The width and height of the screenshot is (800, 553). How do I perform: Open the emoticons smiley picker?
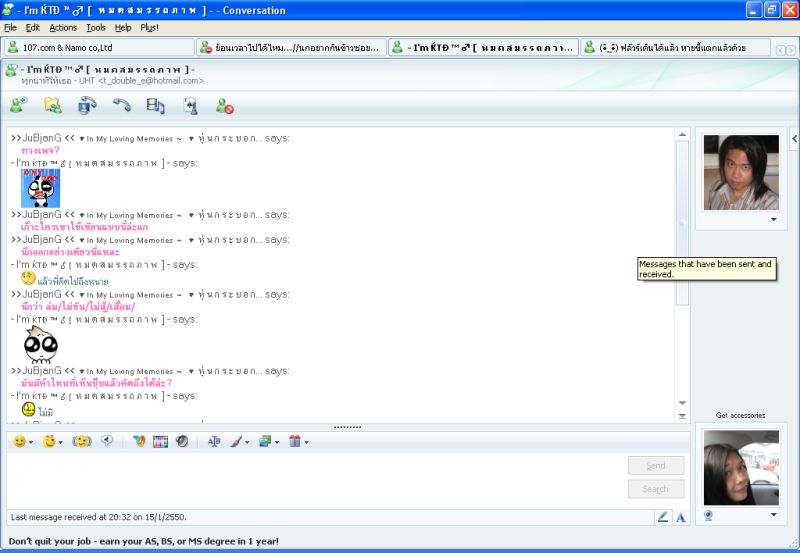(x=19, y=441)
